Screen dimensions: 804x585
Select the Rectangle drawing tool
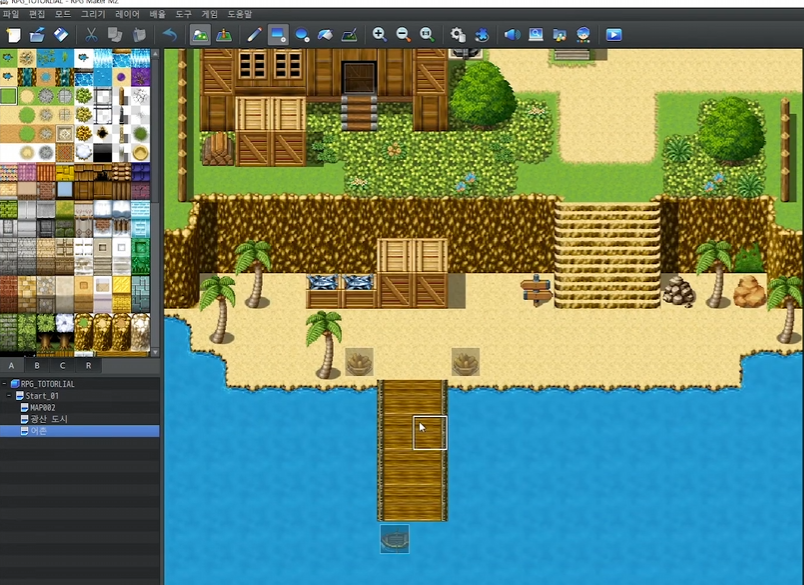pyautogui.click(x=278, y=35)
